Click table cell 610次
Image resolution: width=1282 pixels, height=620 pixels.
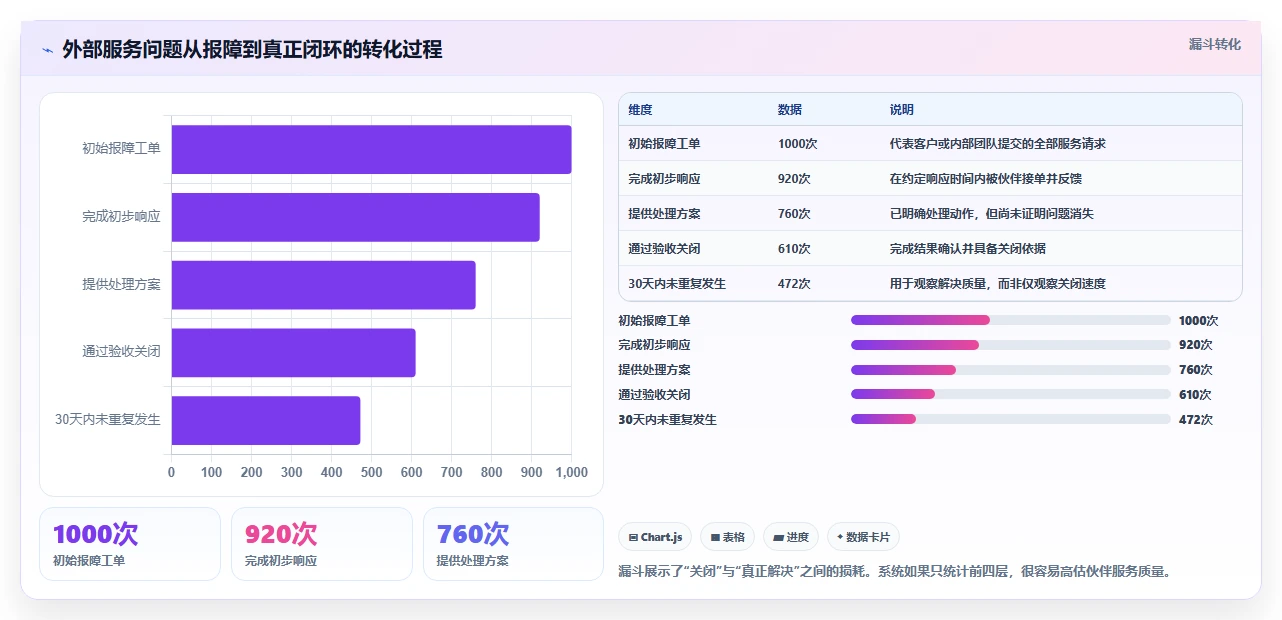click(x=794, y=249)
